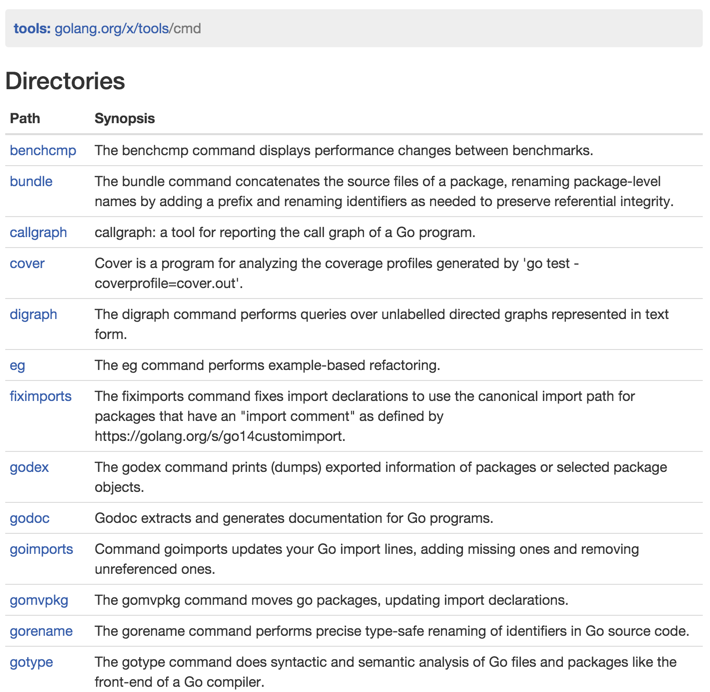Click the 'tools:' breadcrumb label link

(32, 29)
